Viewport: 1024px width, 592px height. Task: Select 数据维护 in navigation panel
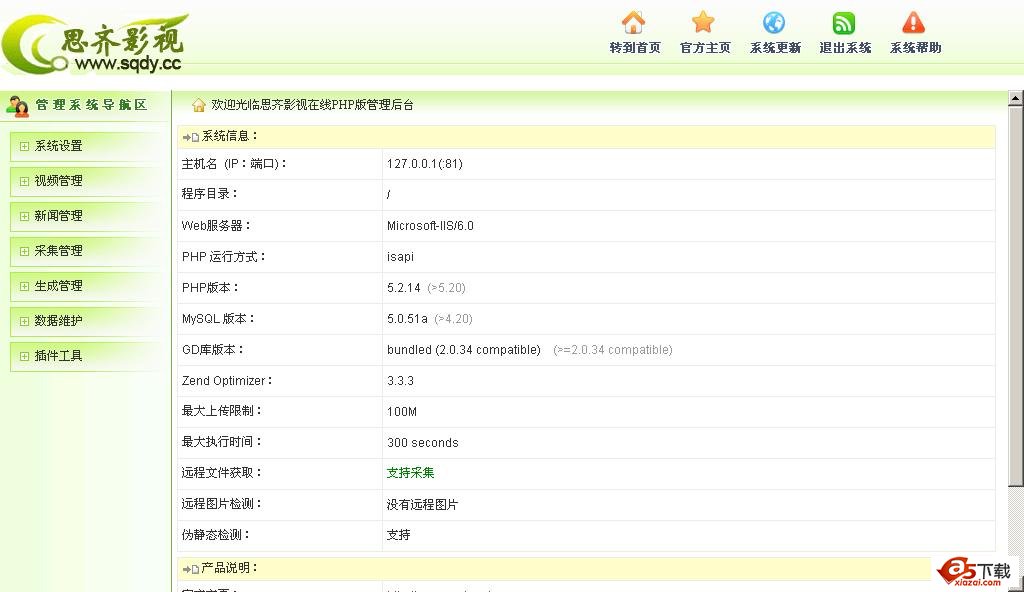(x=58, y=321)
